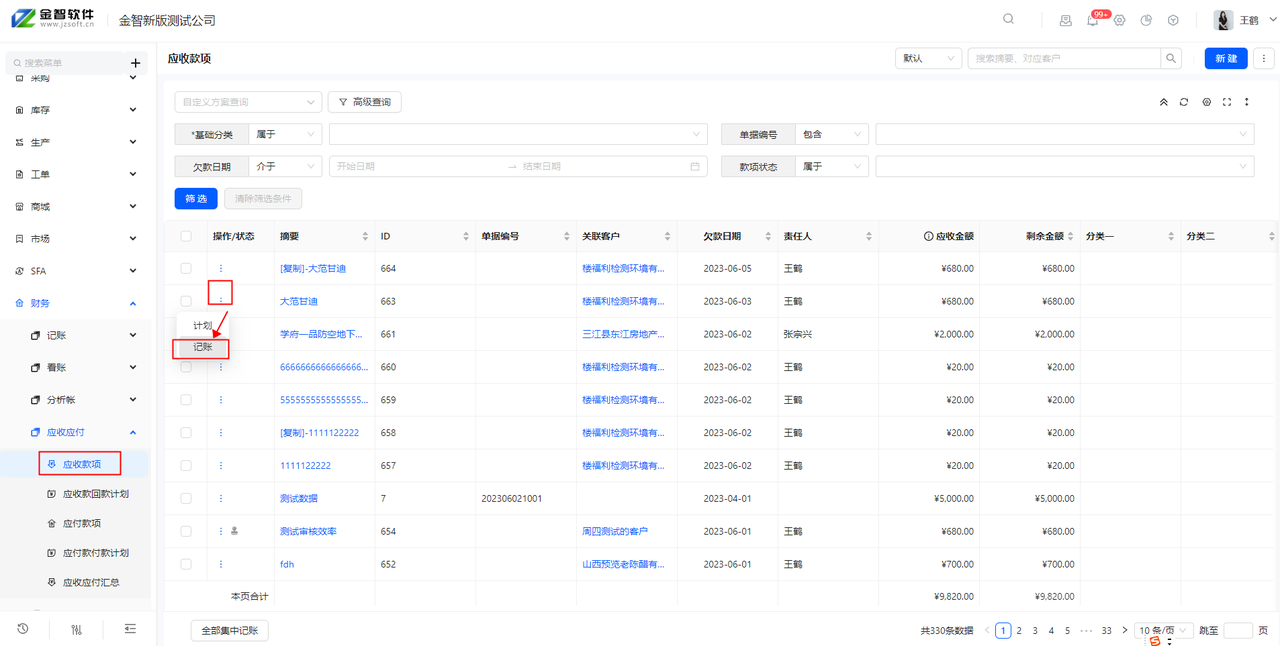Open the 属于 operator dropdown for 基础分类

click(x=285, y=134)
